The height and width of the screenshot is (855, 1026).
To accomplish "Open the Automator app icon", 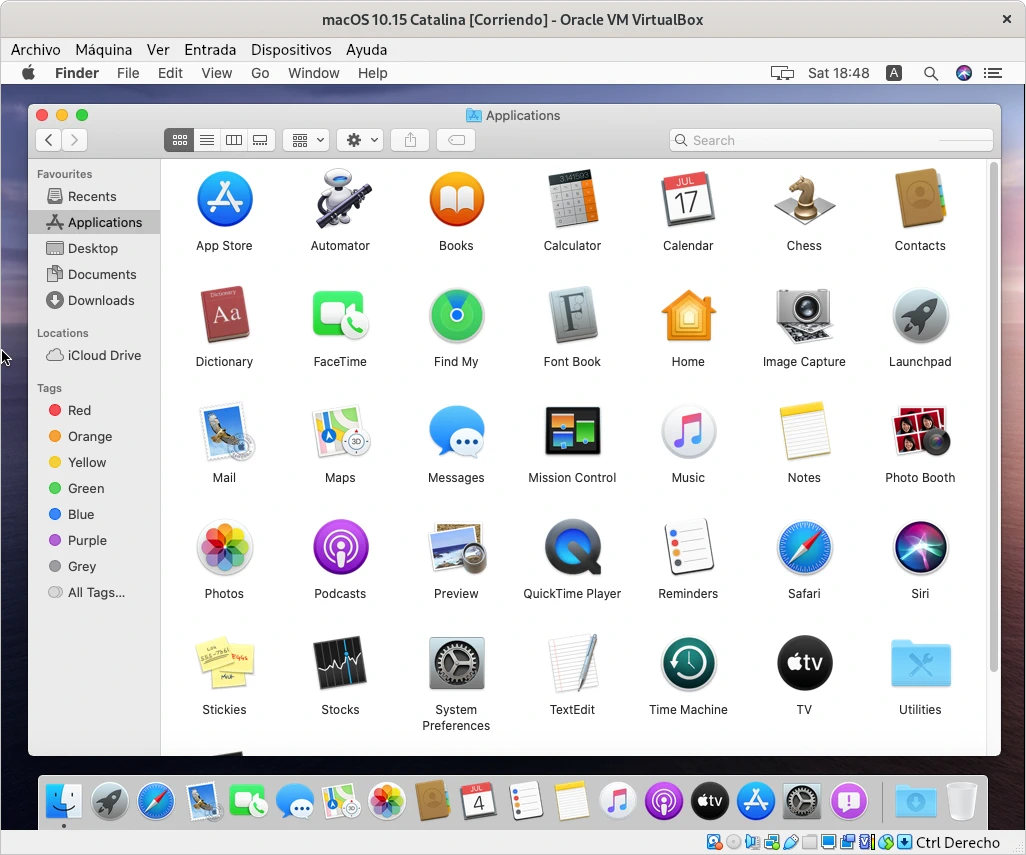I will pos(340,200).
